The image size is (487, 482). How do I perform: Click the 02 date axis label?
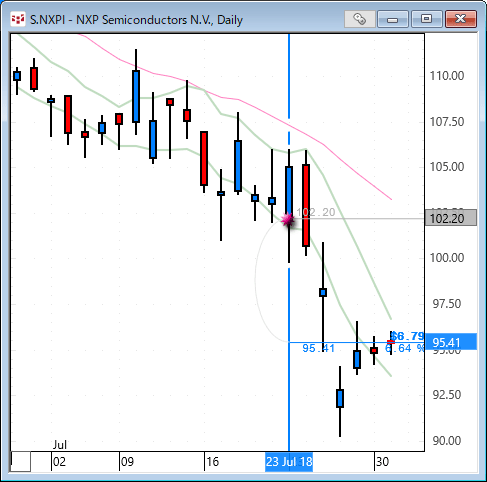(x=59, y=462)
